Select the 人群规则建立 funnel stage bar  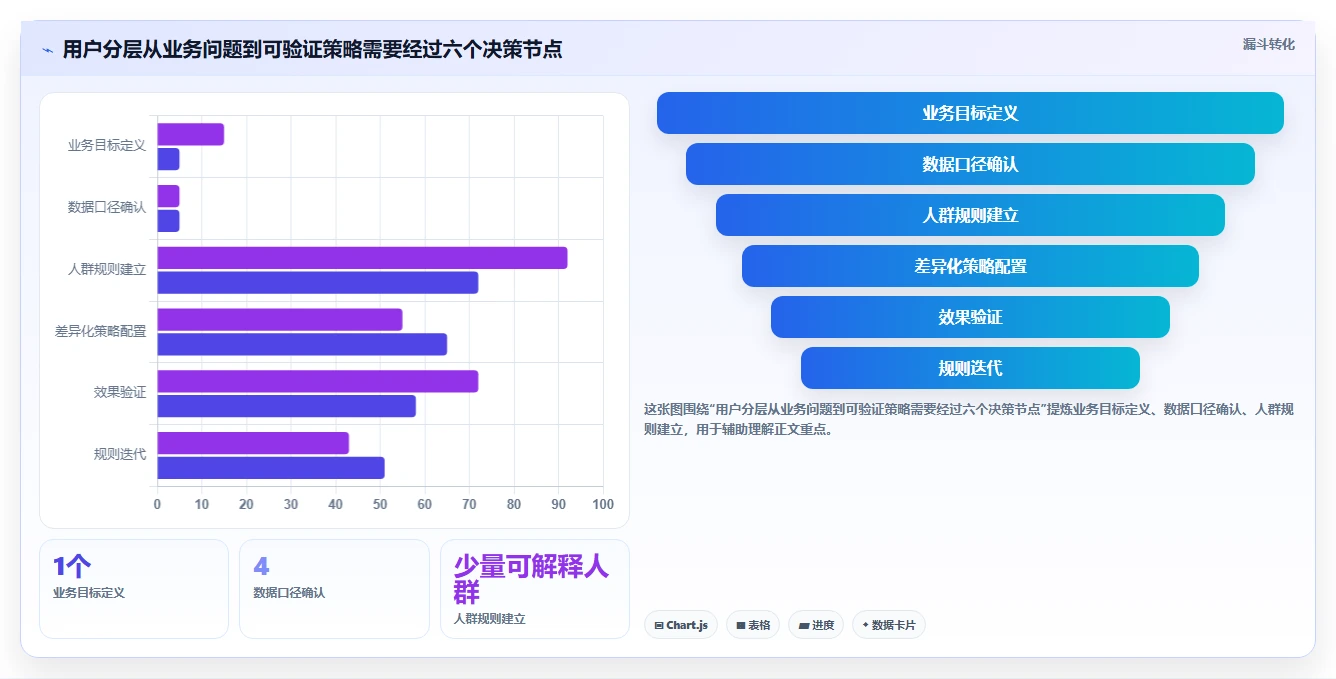(x=970, y=215)
